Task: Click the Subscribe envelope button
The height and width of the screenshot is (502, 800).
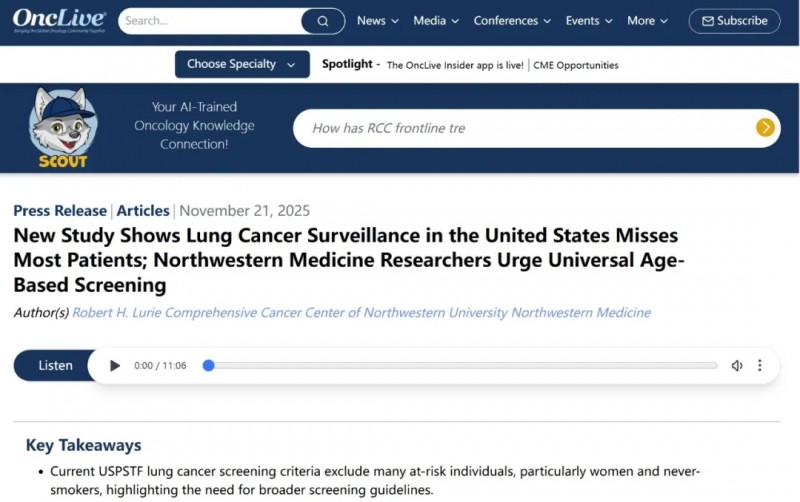Action: pos(735,21)
